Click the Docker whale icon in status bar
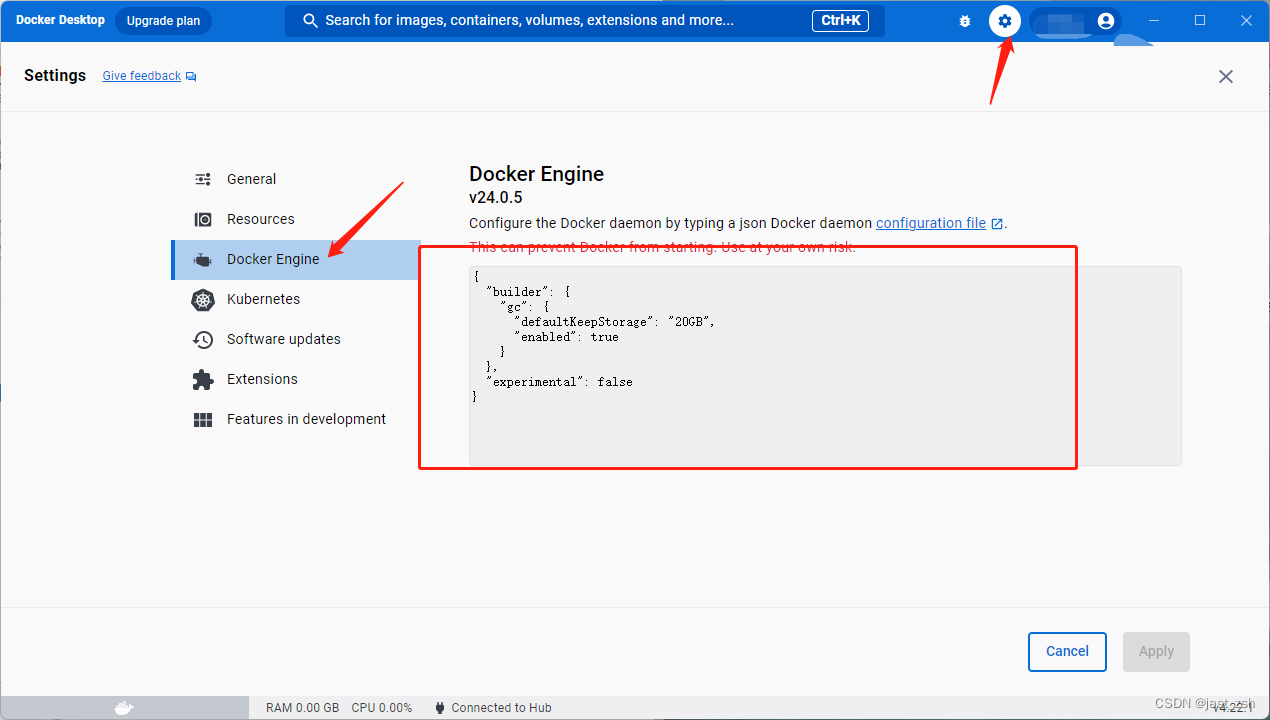The height and width of the screenshot is (720, 1270). tap(122, 707)
